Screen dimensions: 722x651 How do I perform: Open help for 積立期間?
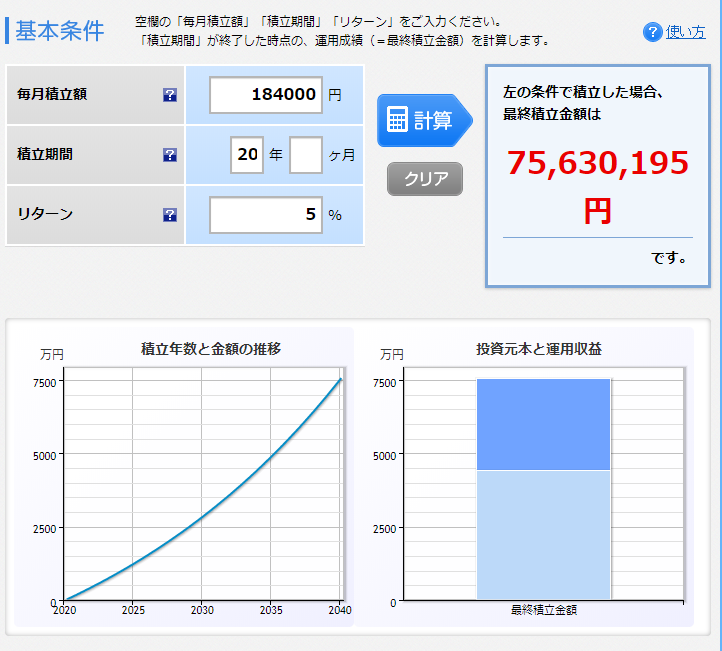(170, 155)
